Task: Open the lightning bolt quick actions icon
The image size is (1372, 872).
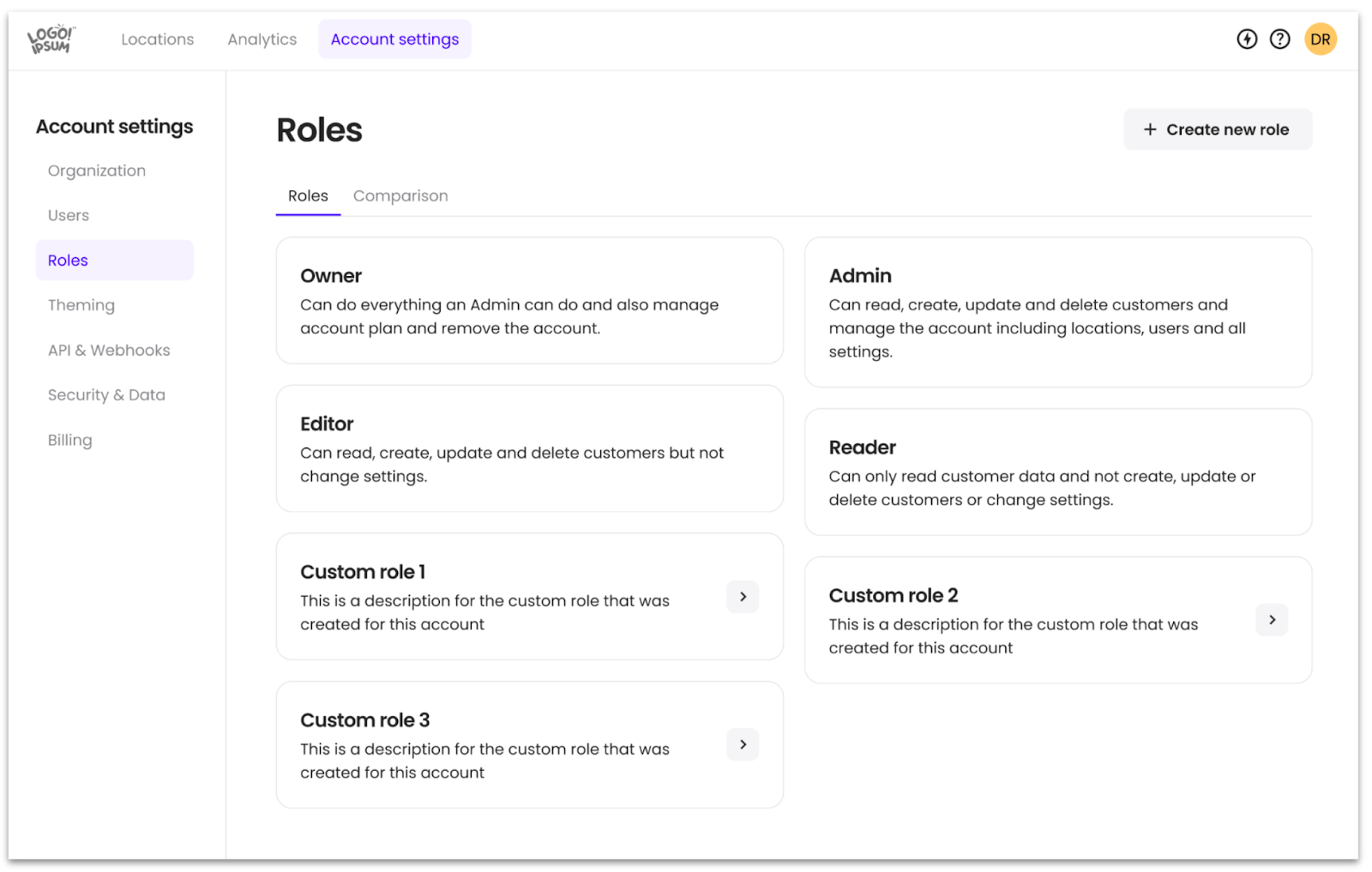Action: [x=1247, y=39]
